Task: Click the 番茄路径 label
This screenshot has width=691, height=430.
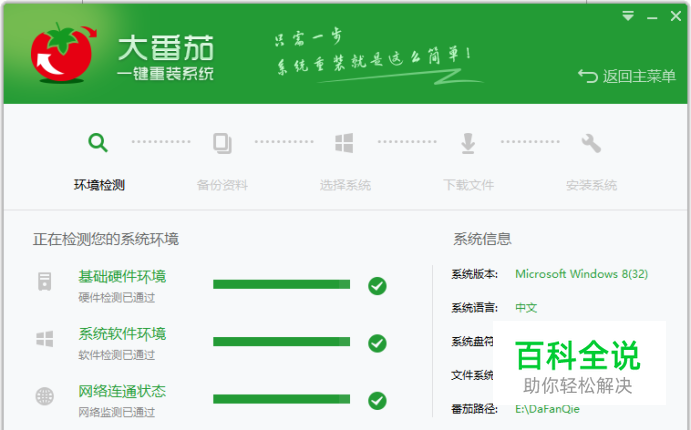Action: pyautogui.click(x=474, y=409)
